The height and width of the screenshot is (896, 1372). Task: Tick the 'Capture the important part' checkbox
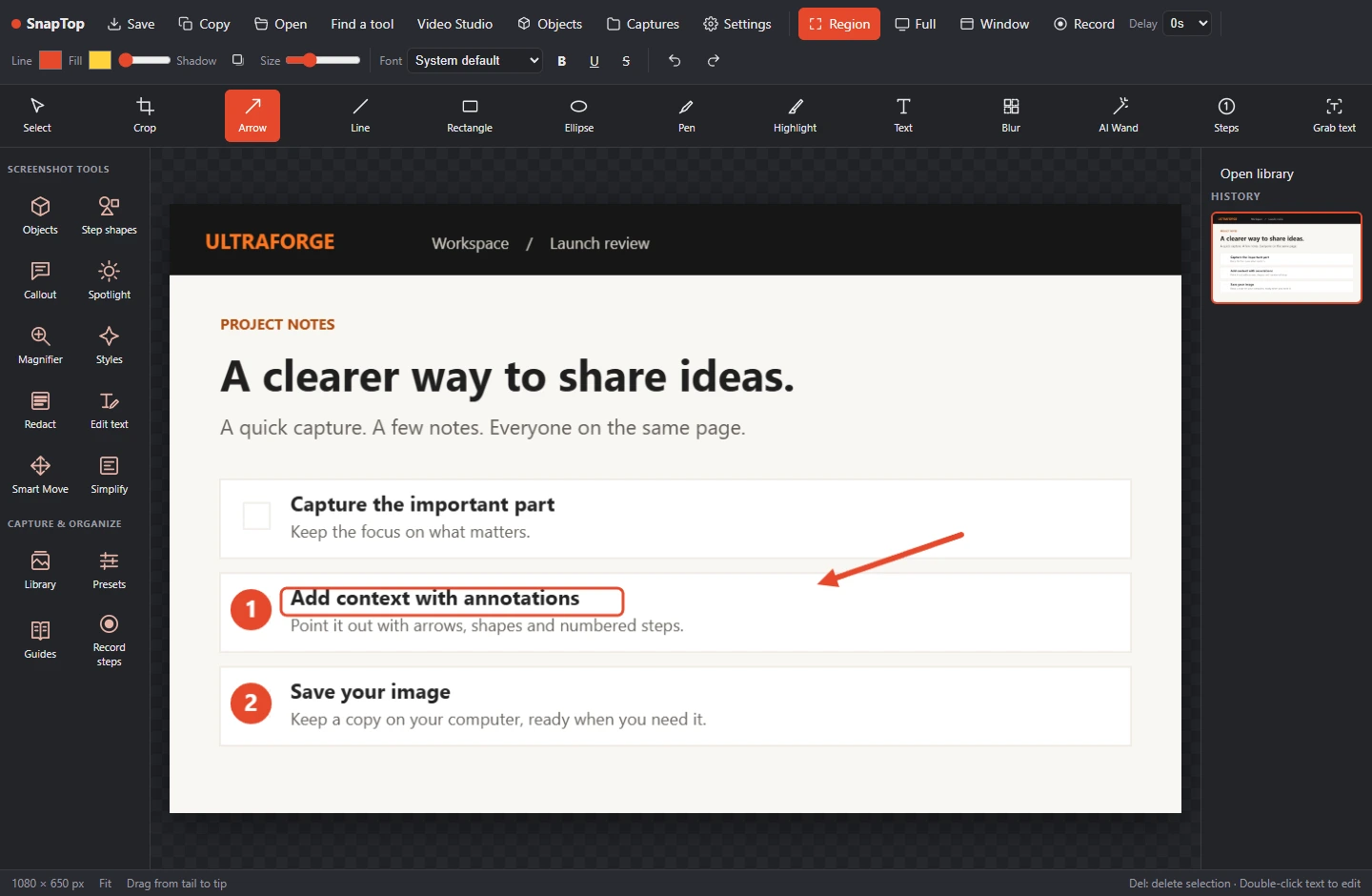click(x=257, y=516)
